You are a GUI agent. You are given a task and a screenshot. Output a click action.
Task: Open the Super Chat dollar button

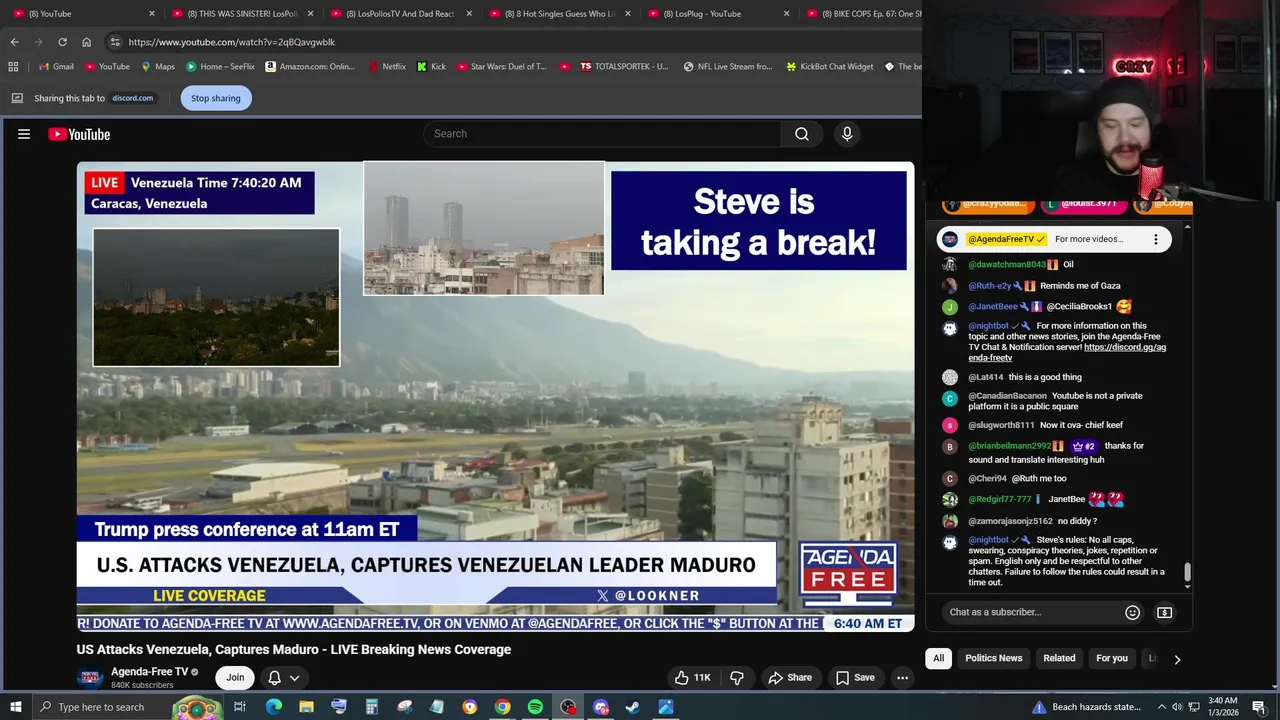[x=1164, y=612]
